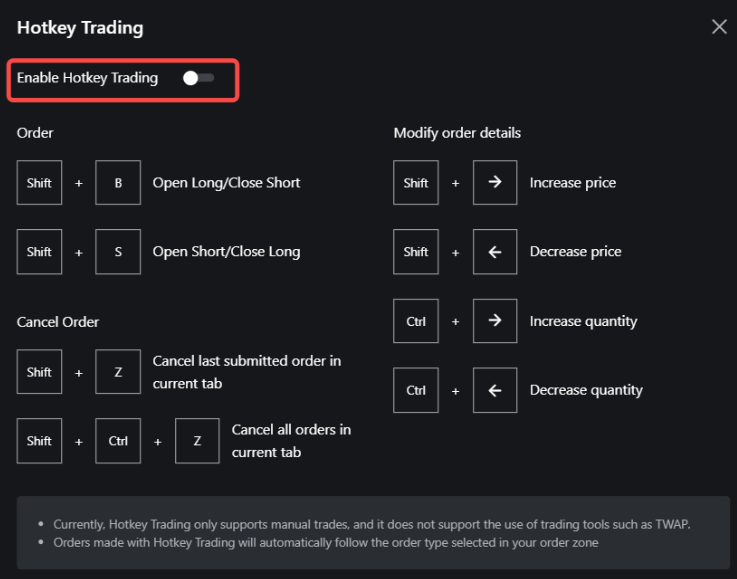Click the left arrow key for Decrease quantity
Image resolution: width=737 pixels, height=579 pixels.
click(494, 390)
